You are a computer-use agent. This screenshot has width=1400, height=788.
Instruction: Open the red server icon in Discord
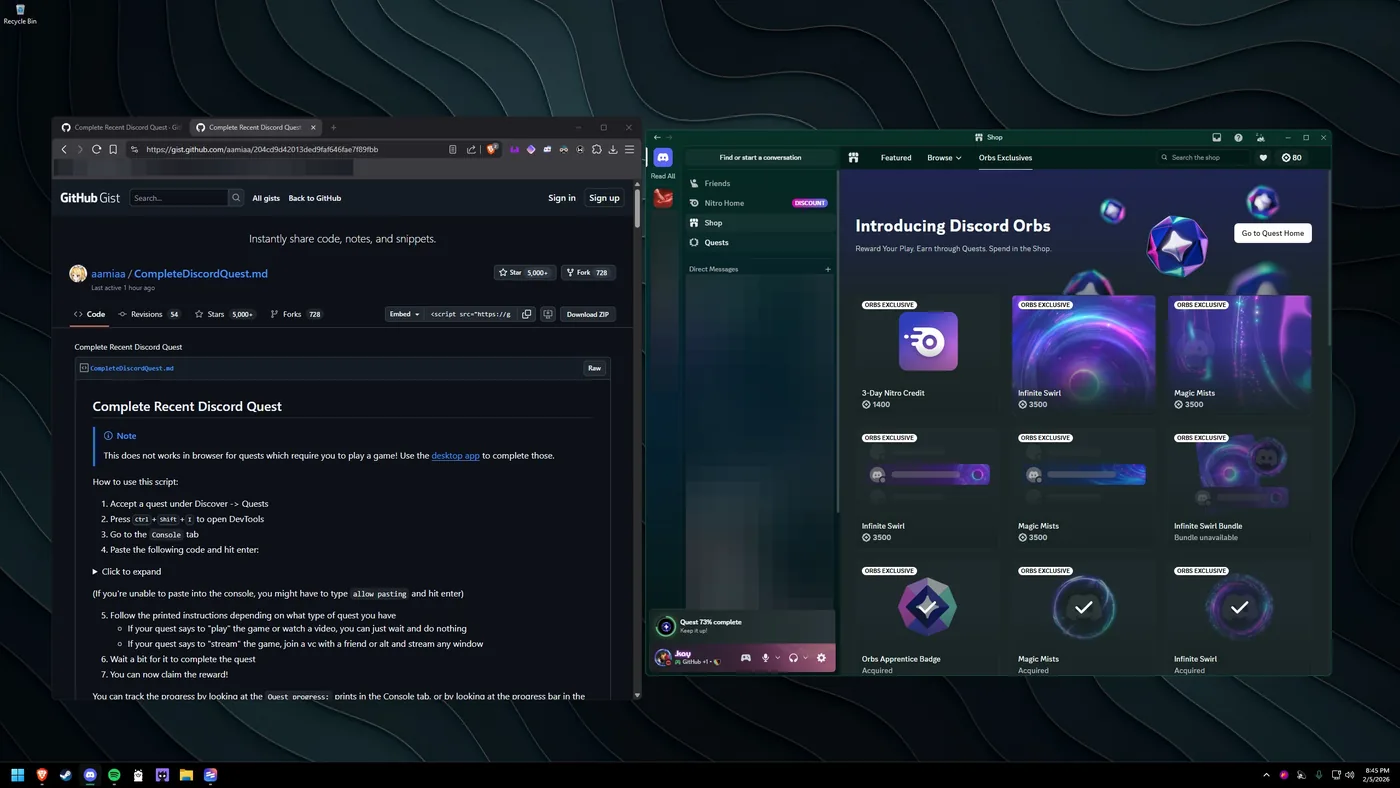663,198
